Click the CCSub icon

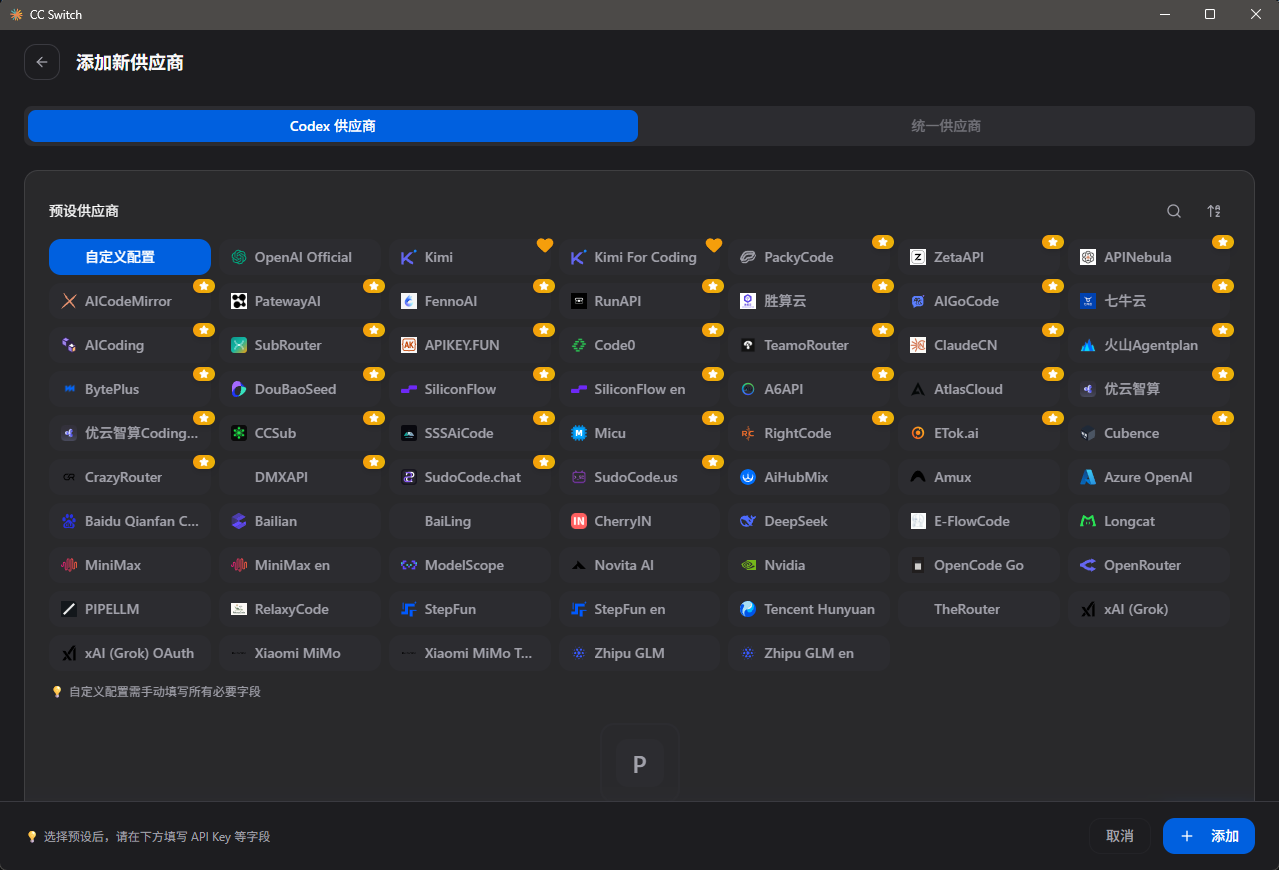pos(239,433)
